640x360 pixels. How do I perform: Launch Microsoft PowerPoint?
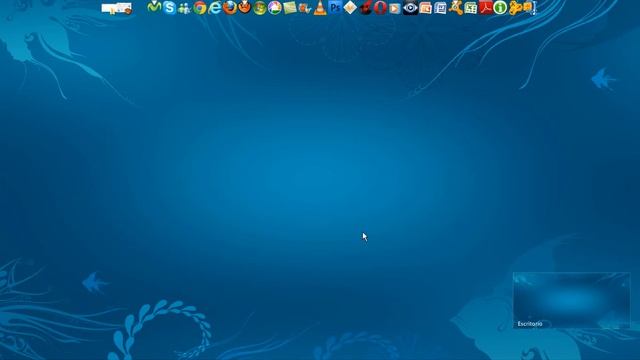click(x=425, y=8)
